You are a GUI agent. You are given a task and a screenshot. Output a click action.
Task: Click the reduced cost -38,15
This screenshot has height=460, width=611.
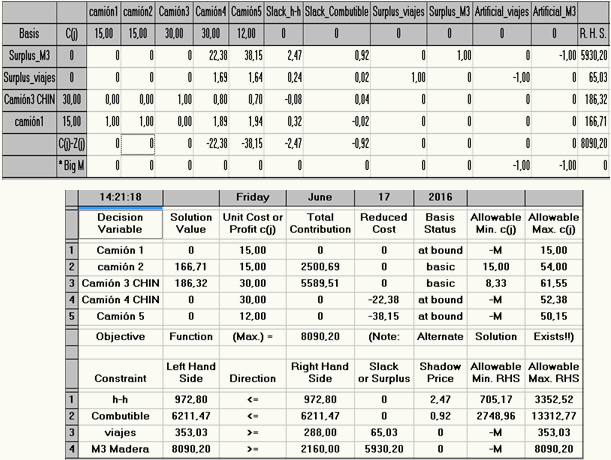pyautogui.click(x=384, y=316)
